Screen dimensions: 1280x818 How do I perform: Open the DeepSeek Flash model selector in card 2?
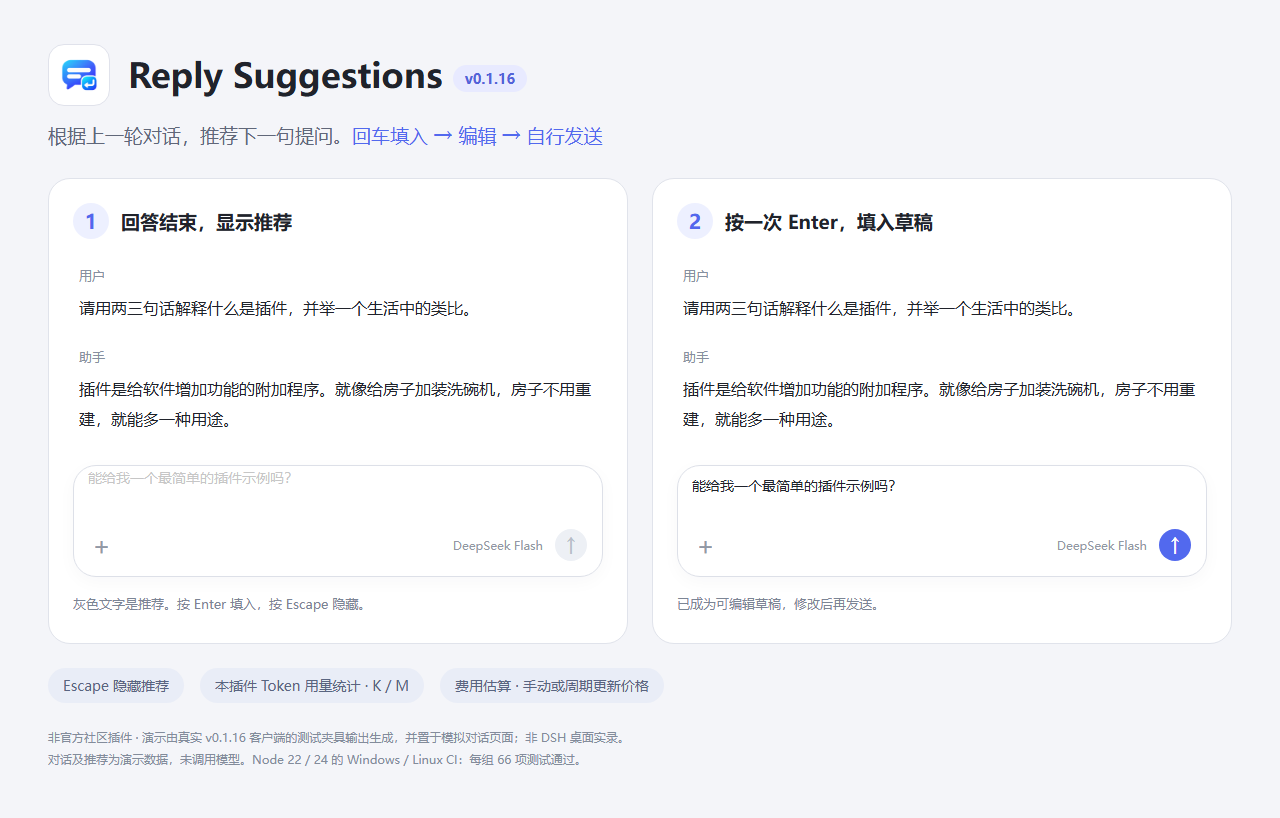pos(1102,546)
